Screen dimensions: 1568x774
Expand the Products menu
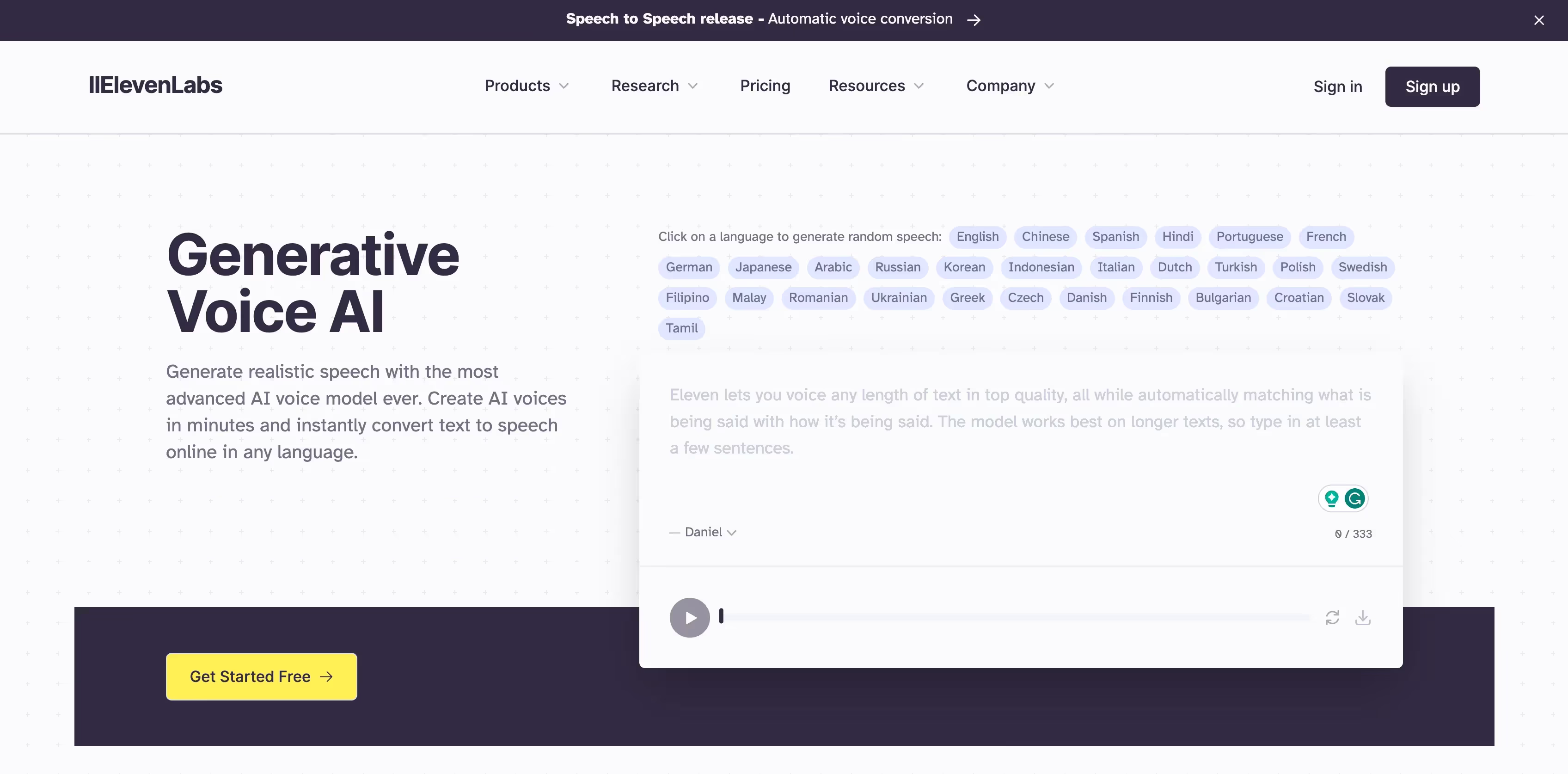click(x=527, y=86)
